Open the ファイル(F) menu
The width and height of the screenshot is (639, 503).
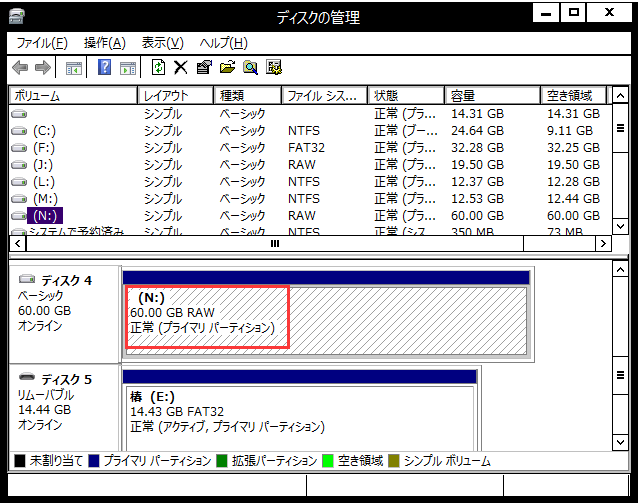click(x=42, y=43)
